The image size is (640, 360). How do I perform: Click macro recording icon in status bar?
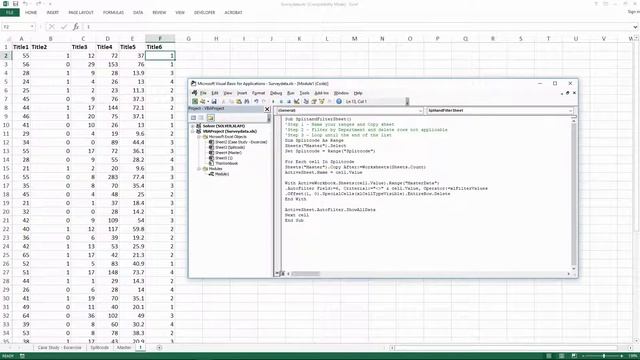[x=22, y=356]
